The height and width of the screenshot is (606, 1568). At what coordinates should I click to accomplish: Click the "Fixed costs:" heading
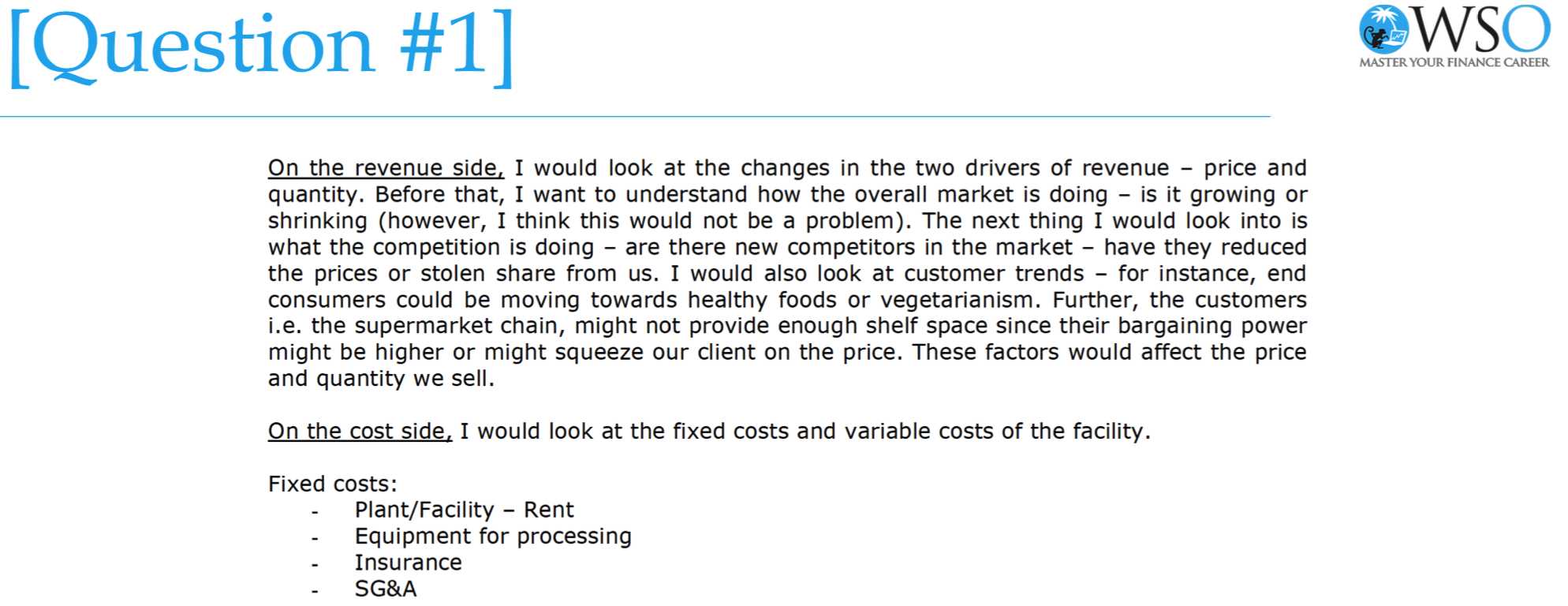333,484
